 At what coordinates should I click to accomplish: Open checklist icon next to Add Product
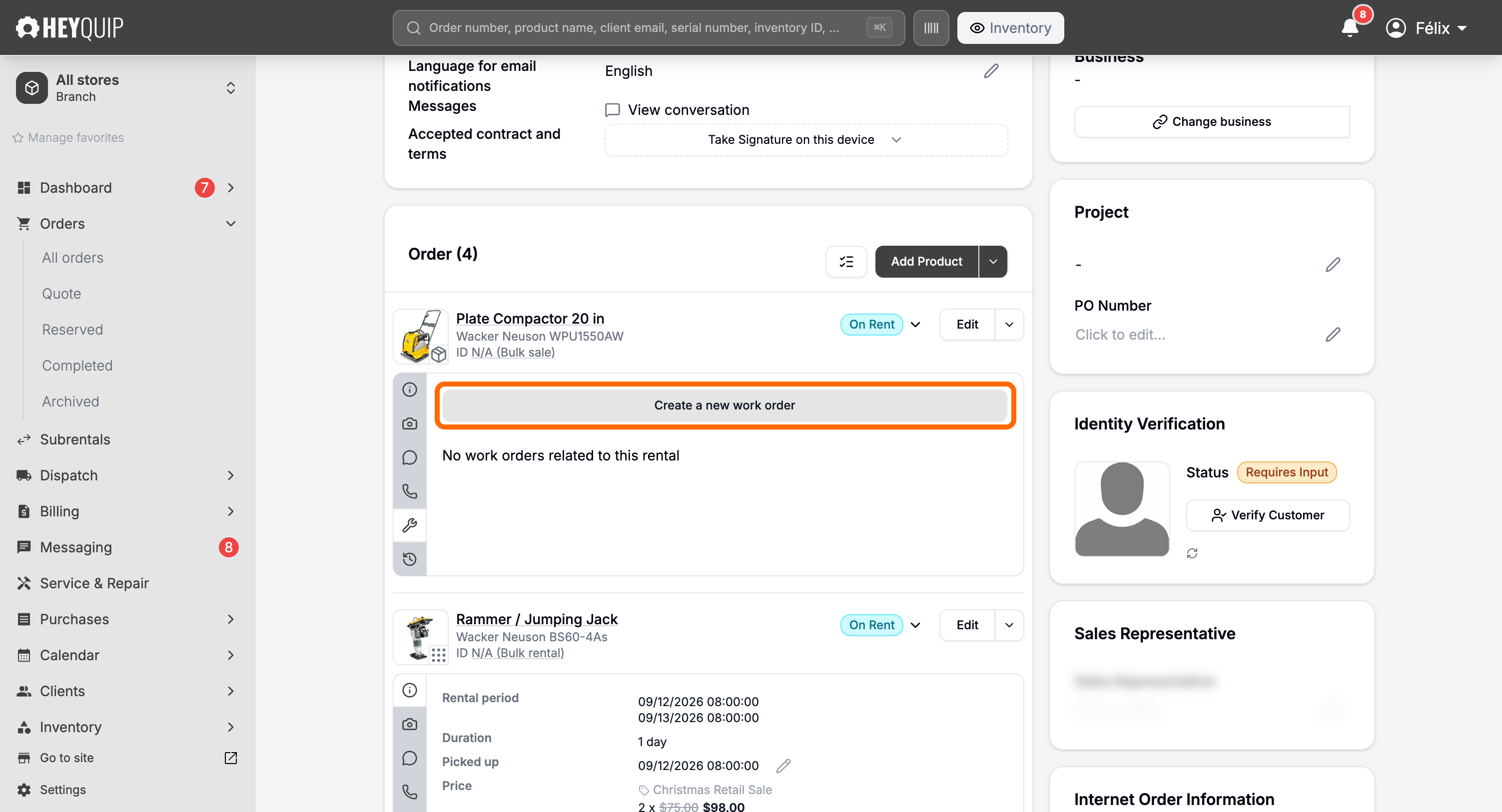(x=846, y=262)
